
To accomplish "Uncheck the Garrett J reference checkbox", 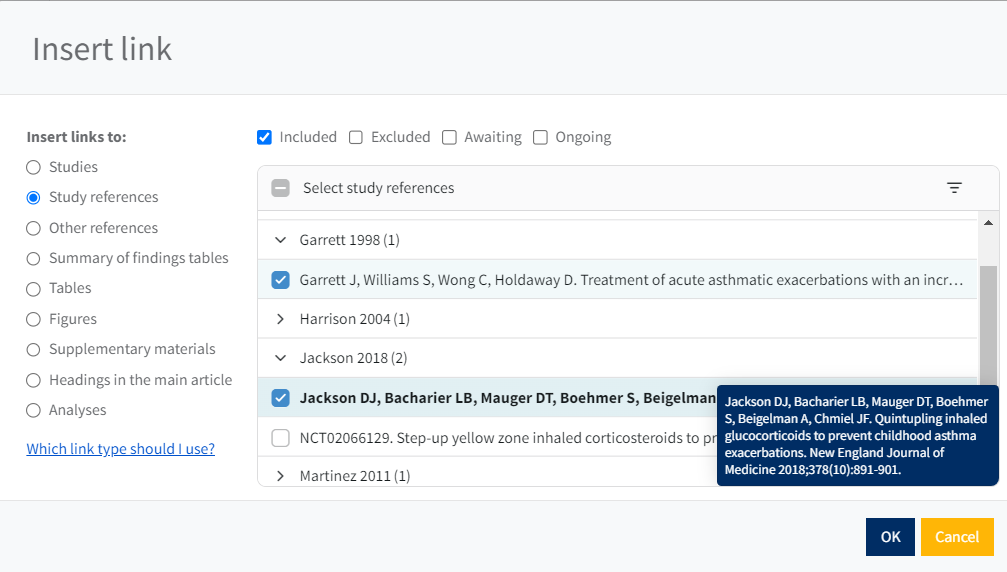I will 281,280.
